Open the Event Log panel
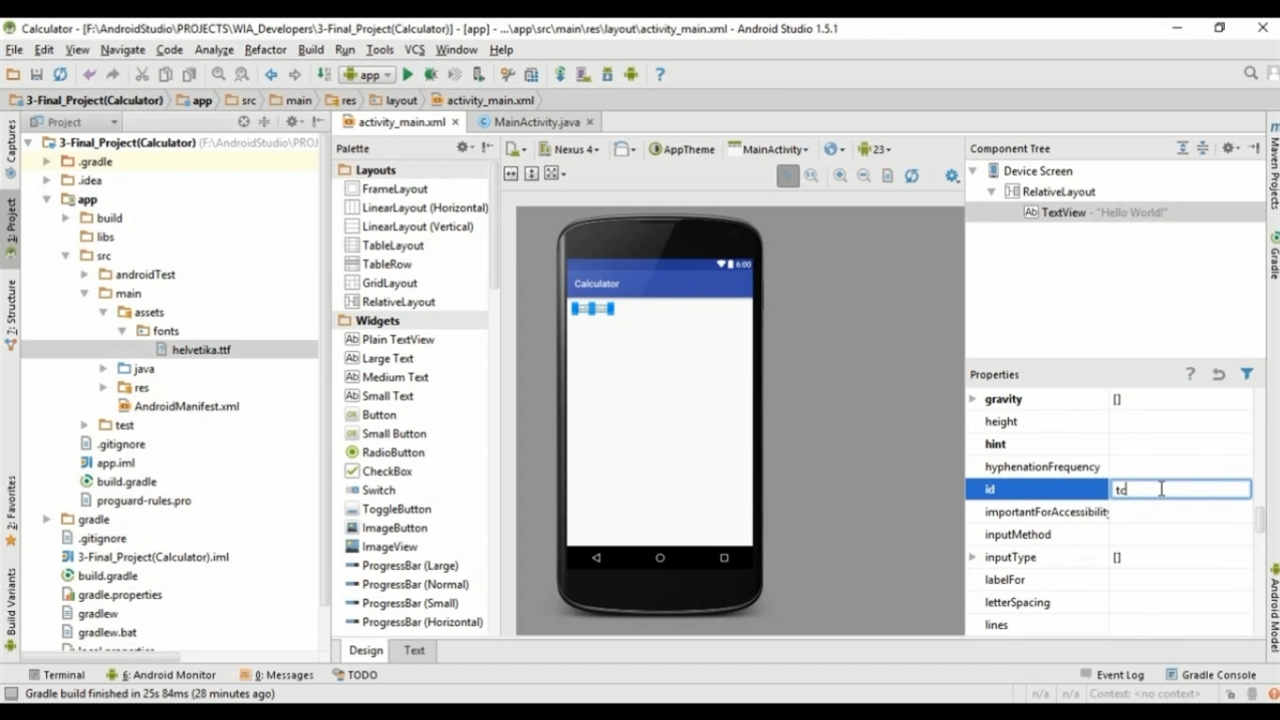The width and height of the screenshot is (1280, 720). [x=1119, y=675]
